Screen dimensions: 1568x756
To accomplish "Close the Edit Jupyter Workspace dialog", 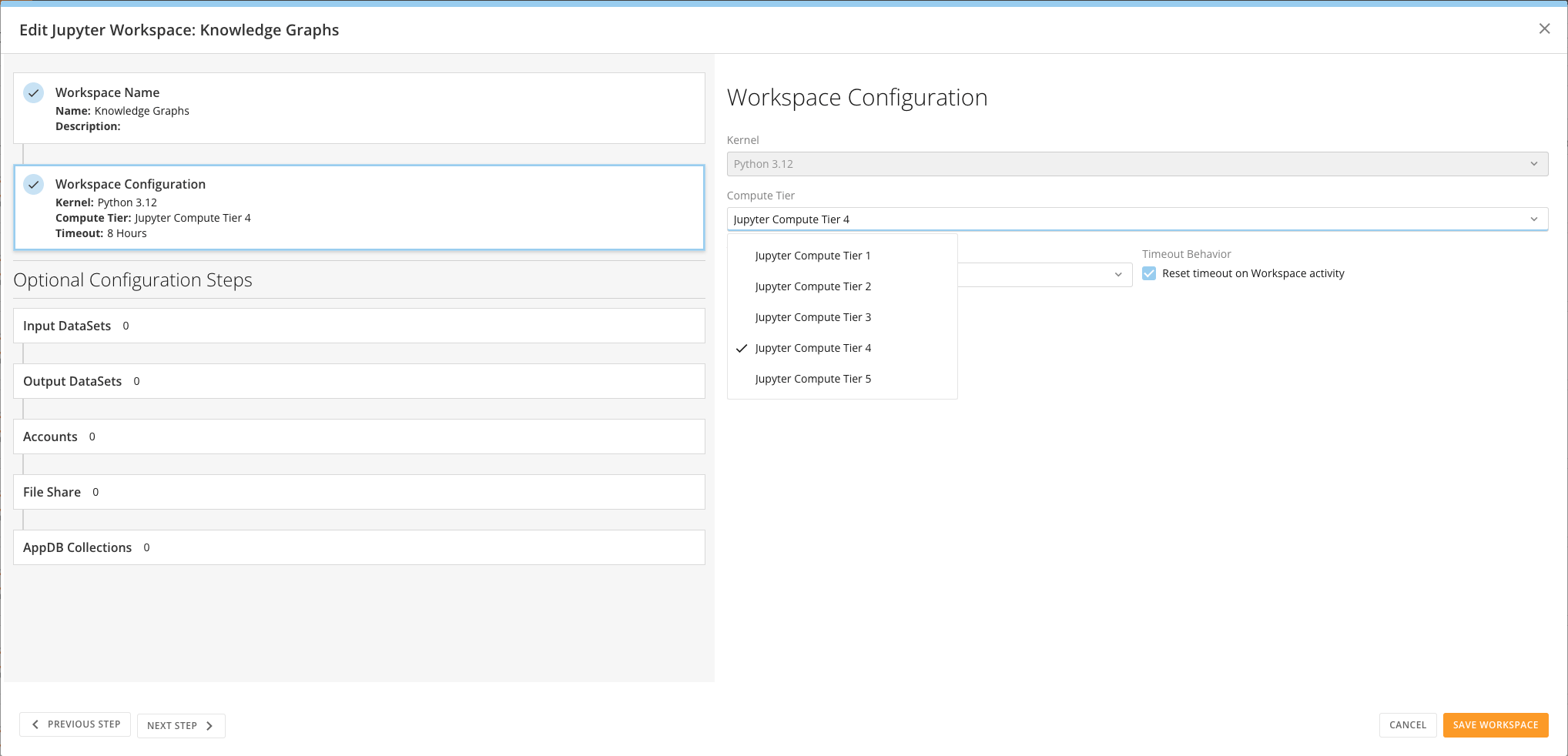I will [x=1544, y=28].
